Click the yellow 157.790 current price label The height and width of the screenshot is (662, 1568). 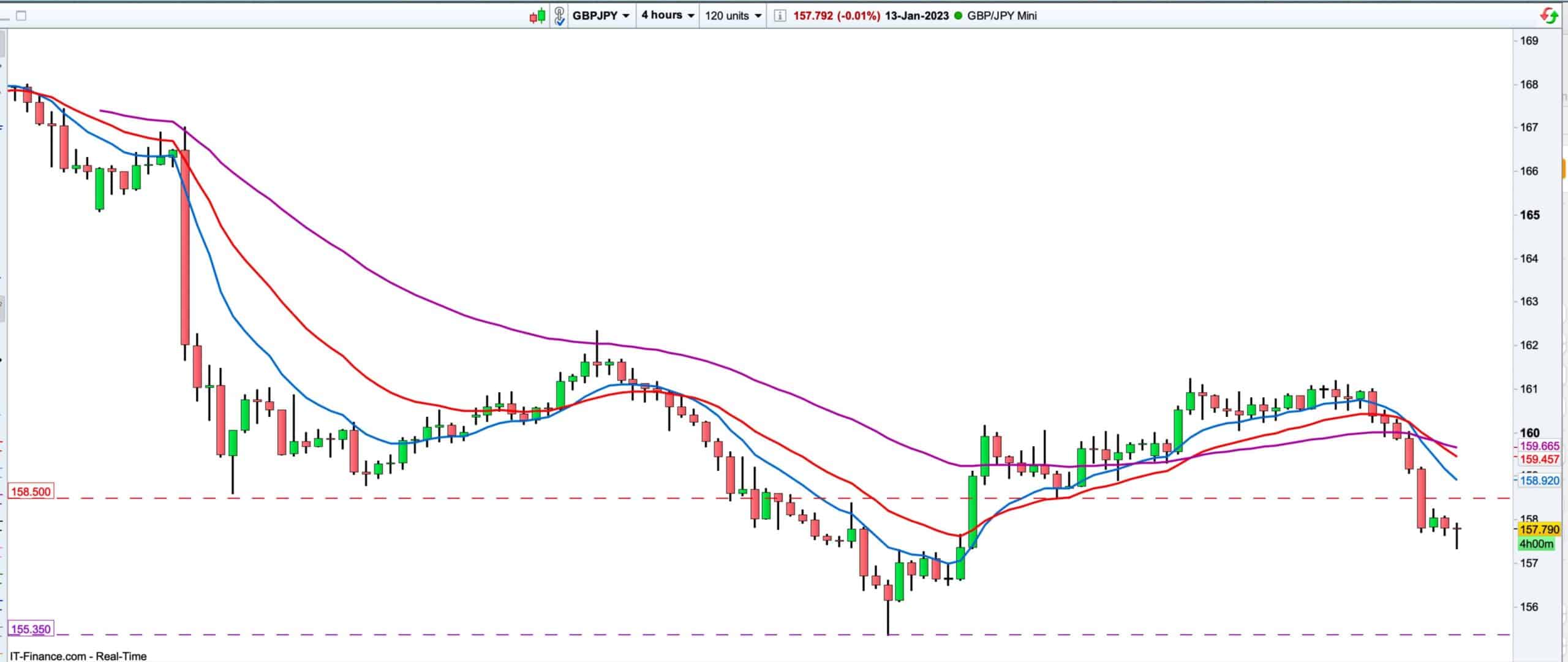(1540, 529)
